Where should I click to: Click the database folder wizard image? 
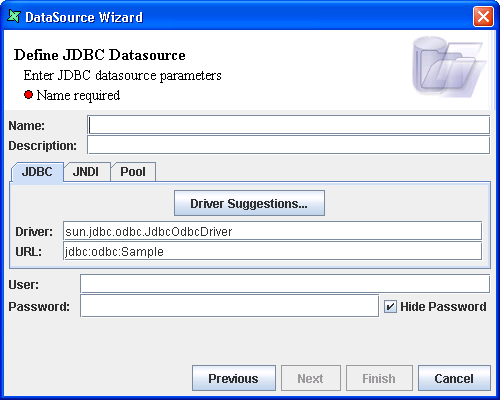(x=449, y=67)
